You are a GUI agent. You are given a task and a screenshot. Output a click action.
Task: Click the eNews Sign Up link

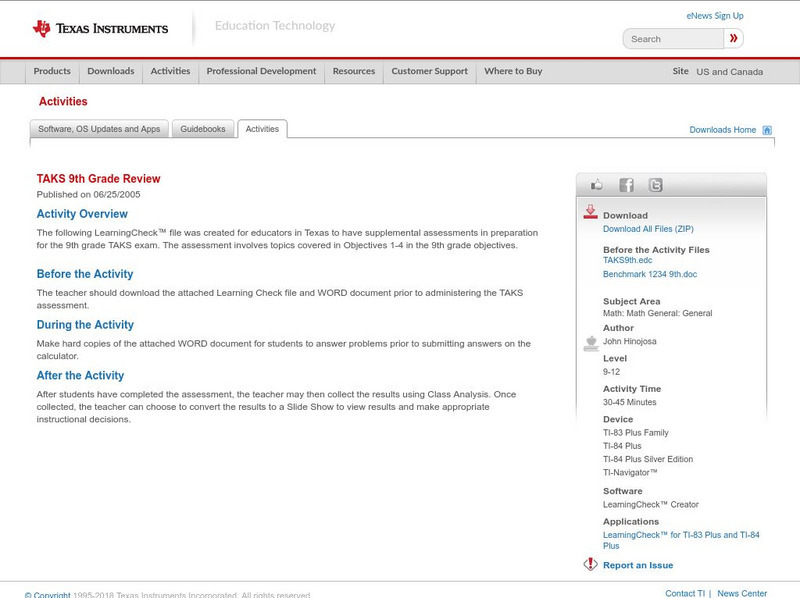pos(715,16)
